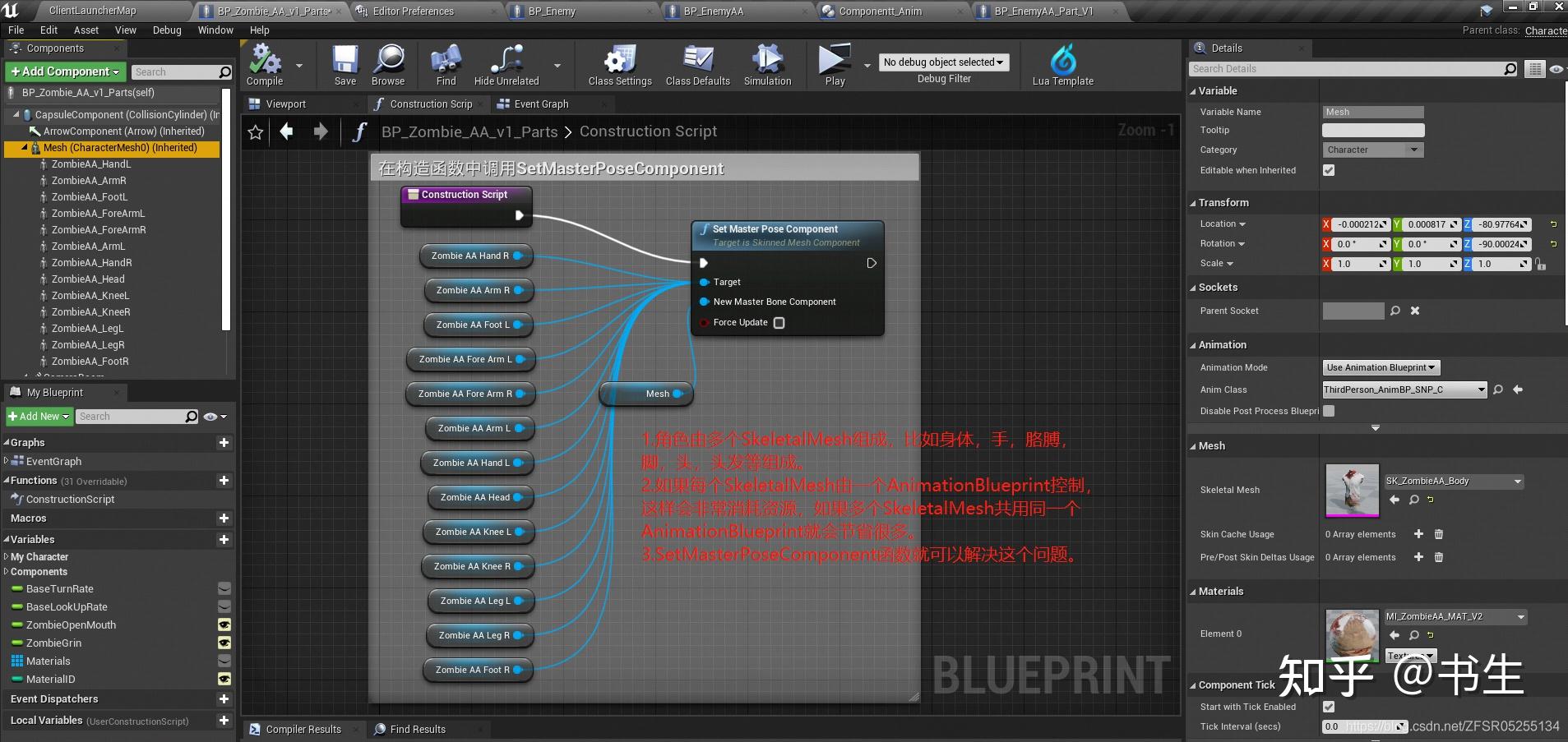The height and width of the screenshot is (742, 1568).
Task: Open Class Defaults
Action: (696, 64)
